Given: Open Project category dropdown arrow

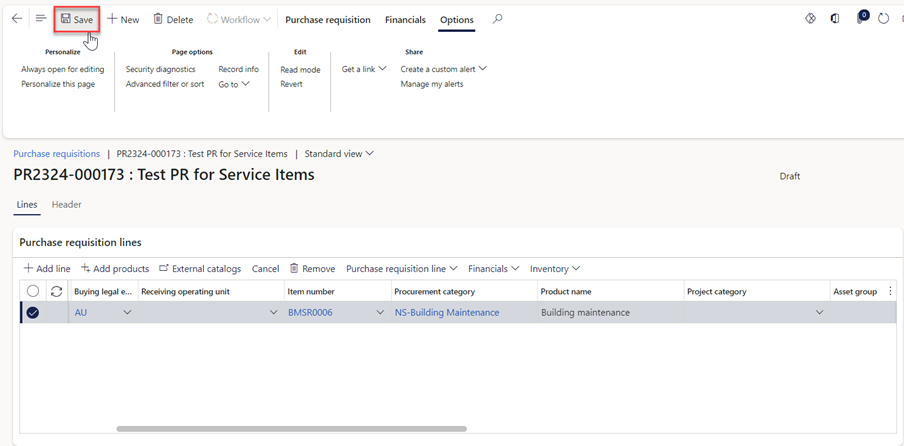Looking at the screenshot, I should [x=819, y=312].
